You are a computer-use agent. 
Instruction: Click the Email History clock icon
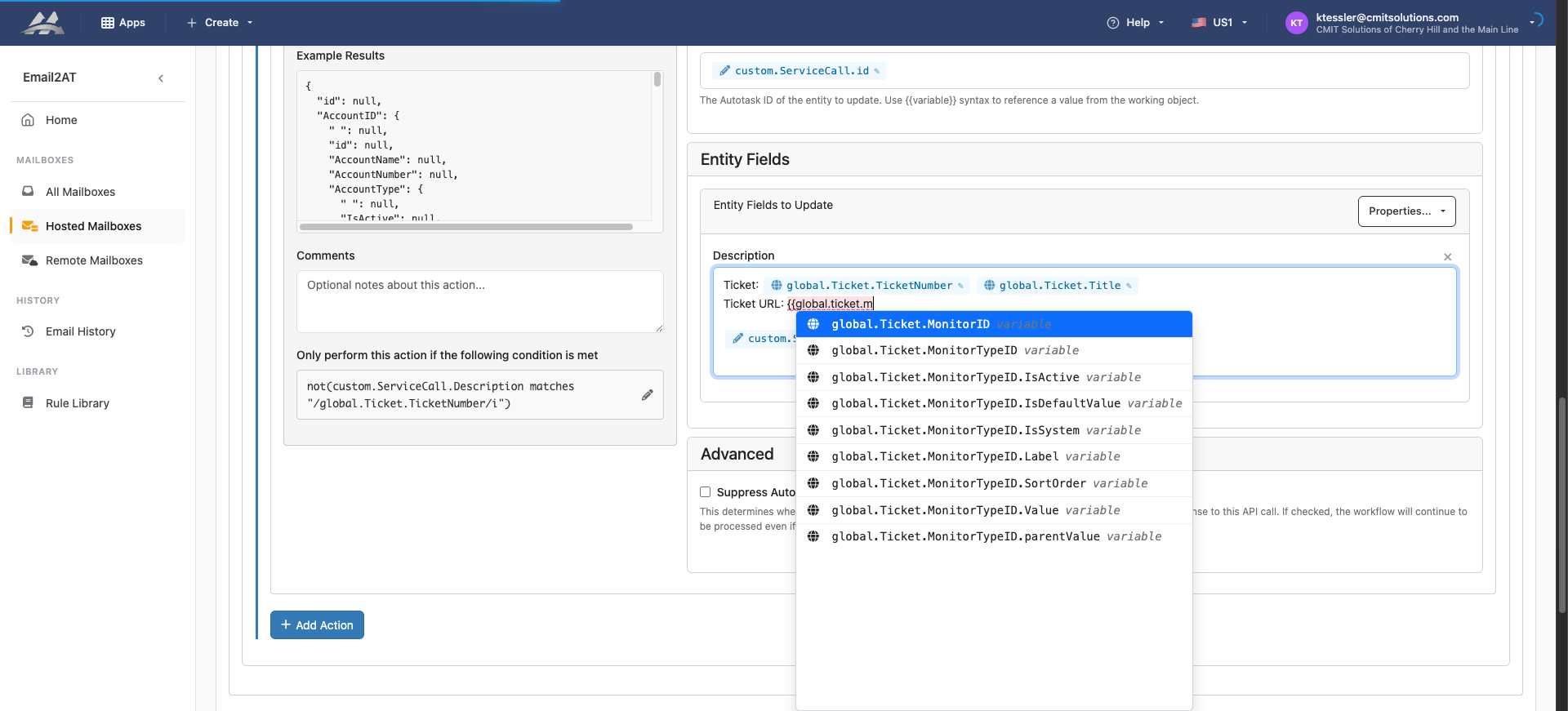tap(28, 331)
